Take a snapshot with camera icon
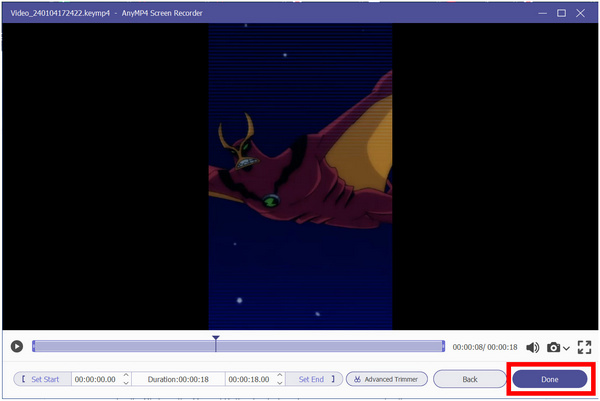The image size is (600, 401). (x=553, y=347)
